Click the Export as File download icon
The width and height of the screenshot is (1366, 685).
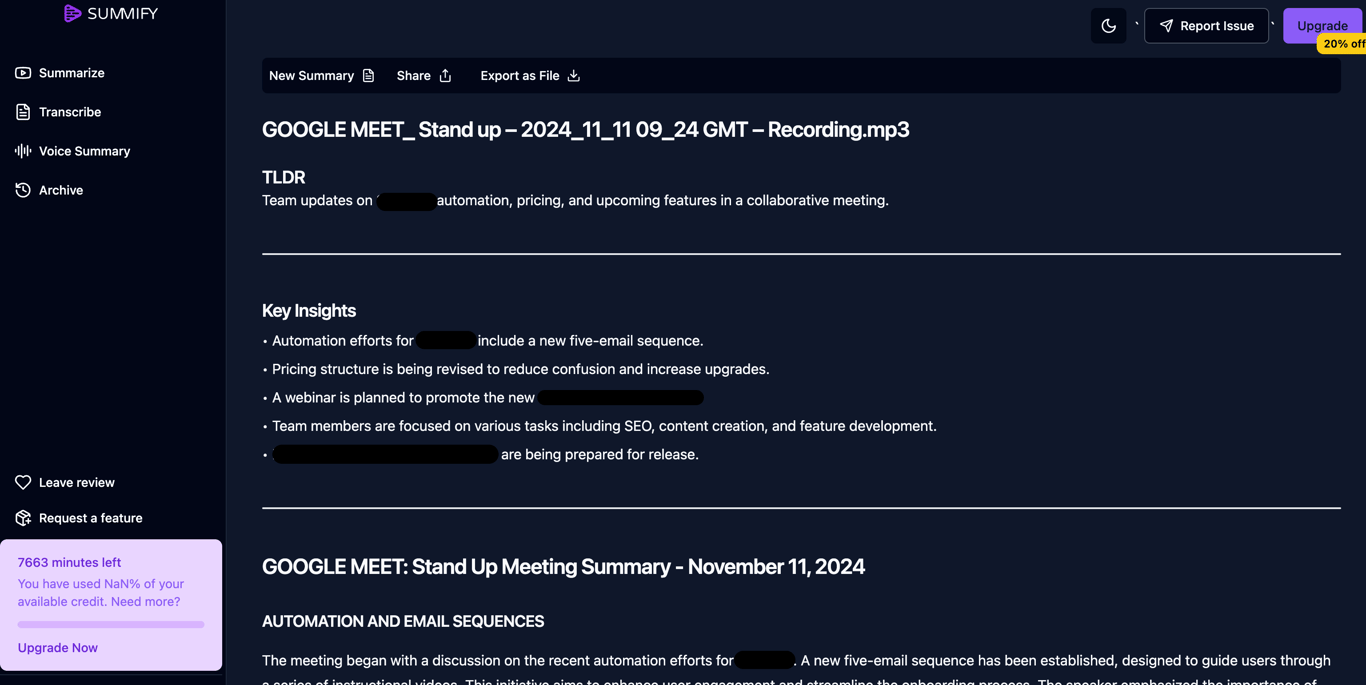[574, 76]
